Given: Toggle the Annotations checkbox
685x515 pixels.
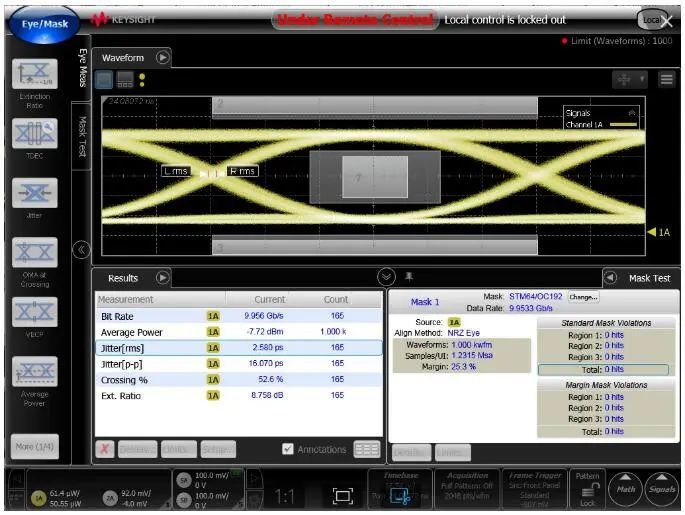Looking at the screenshot, I should tap(287, 449).
